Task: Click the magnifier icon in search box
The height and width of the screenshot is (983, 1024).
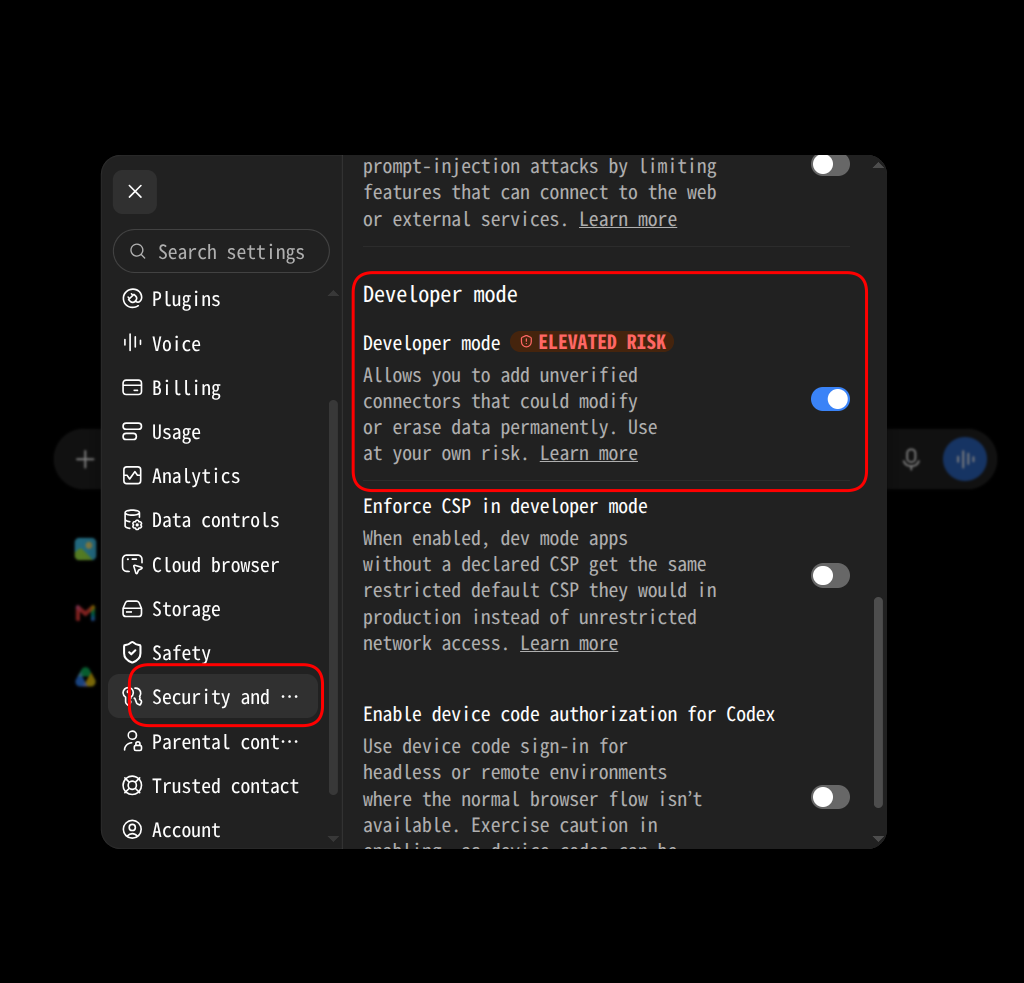Action: tap(137, 251)
